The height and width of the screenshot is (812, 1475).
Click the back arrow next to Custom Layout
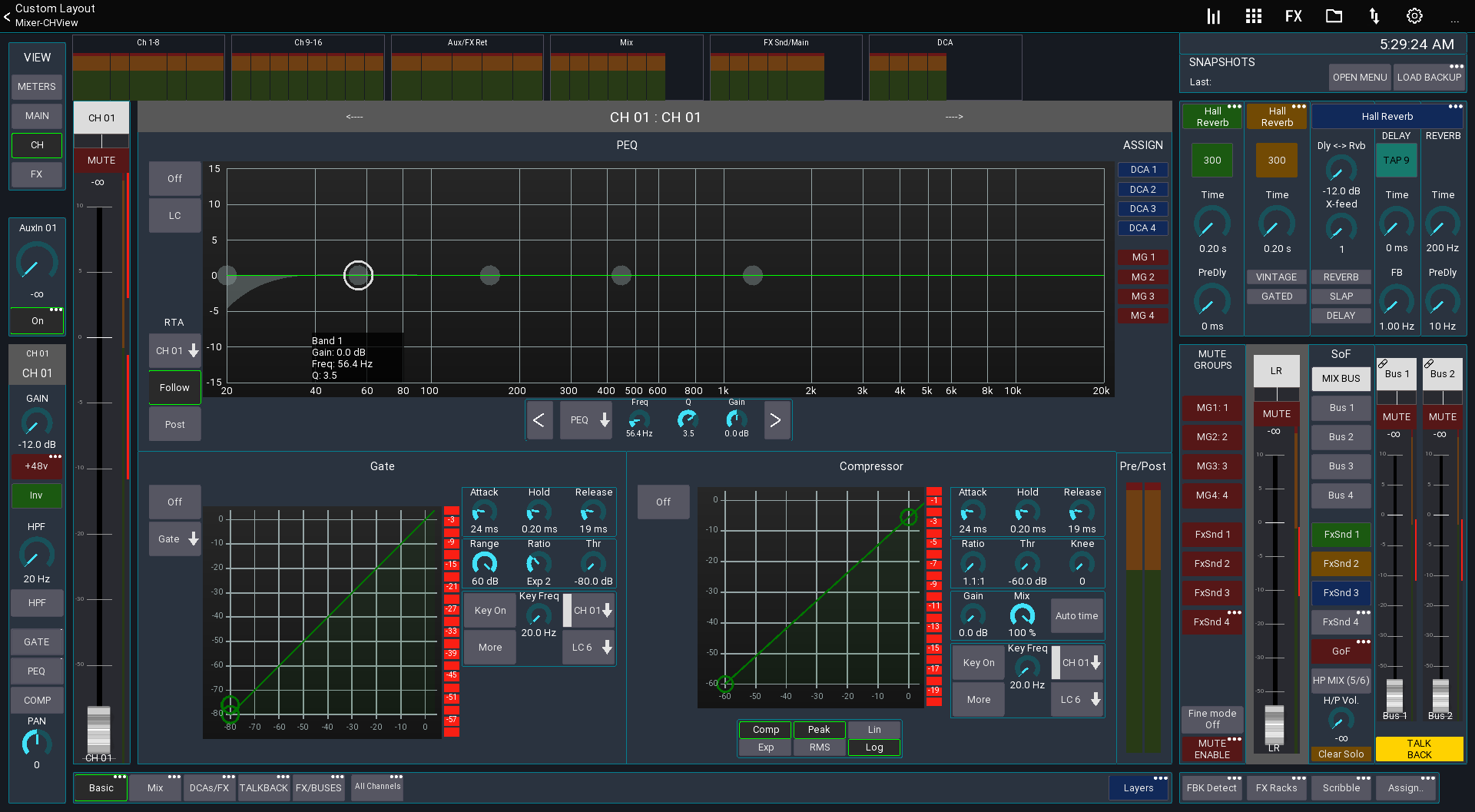tap(7, 15)
